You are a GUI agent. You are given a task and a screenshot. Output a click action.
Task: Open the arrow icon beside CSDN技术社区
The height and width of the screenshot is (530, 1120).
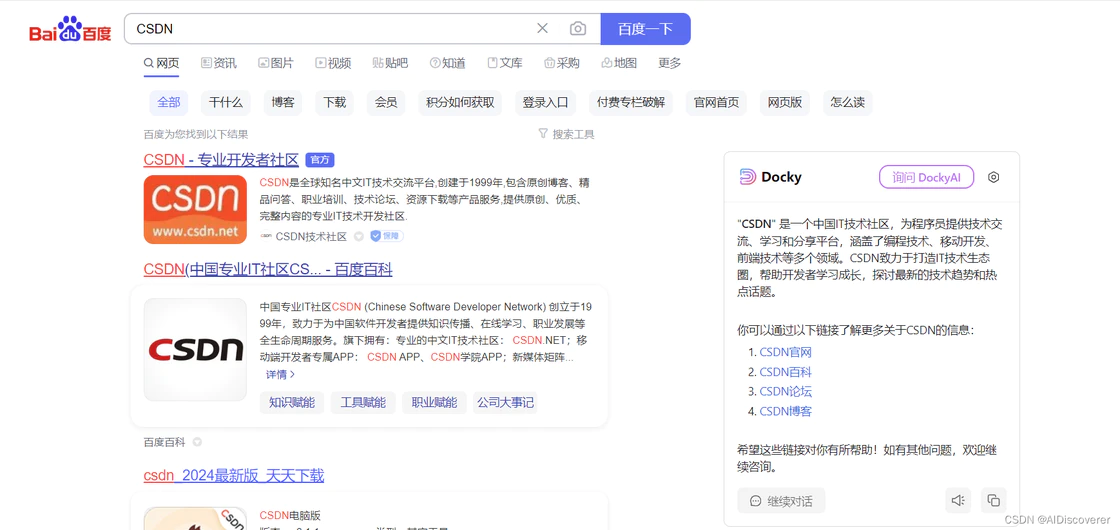click(x=359, y=236)
